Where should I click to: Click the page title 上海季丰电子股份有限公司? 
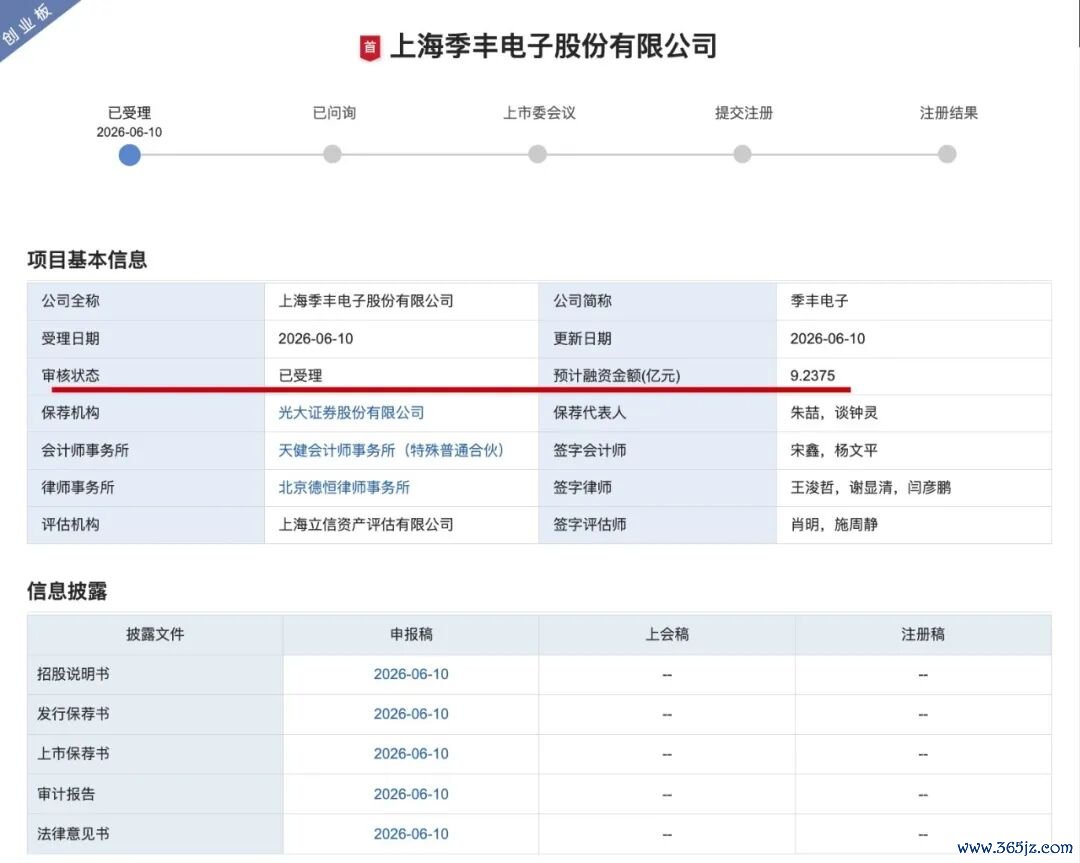point(554,47)
